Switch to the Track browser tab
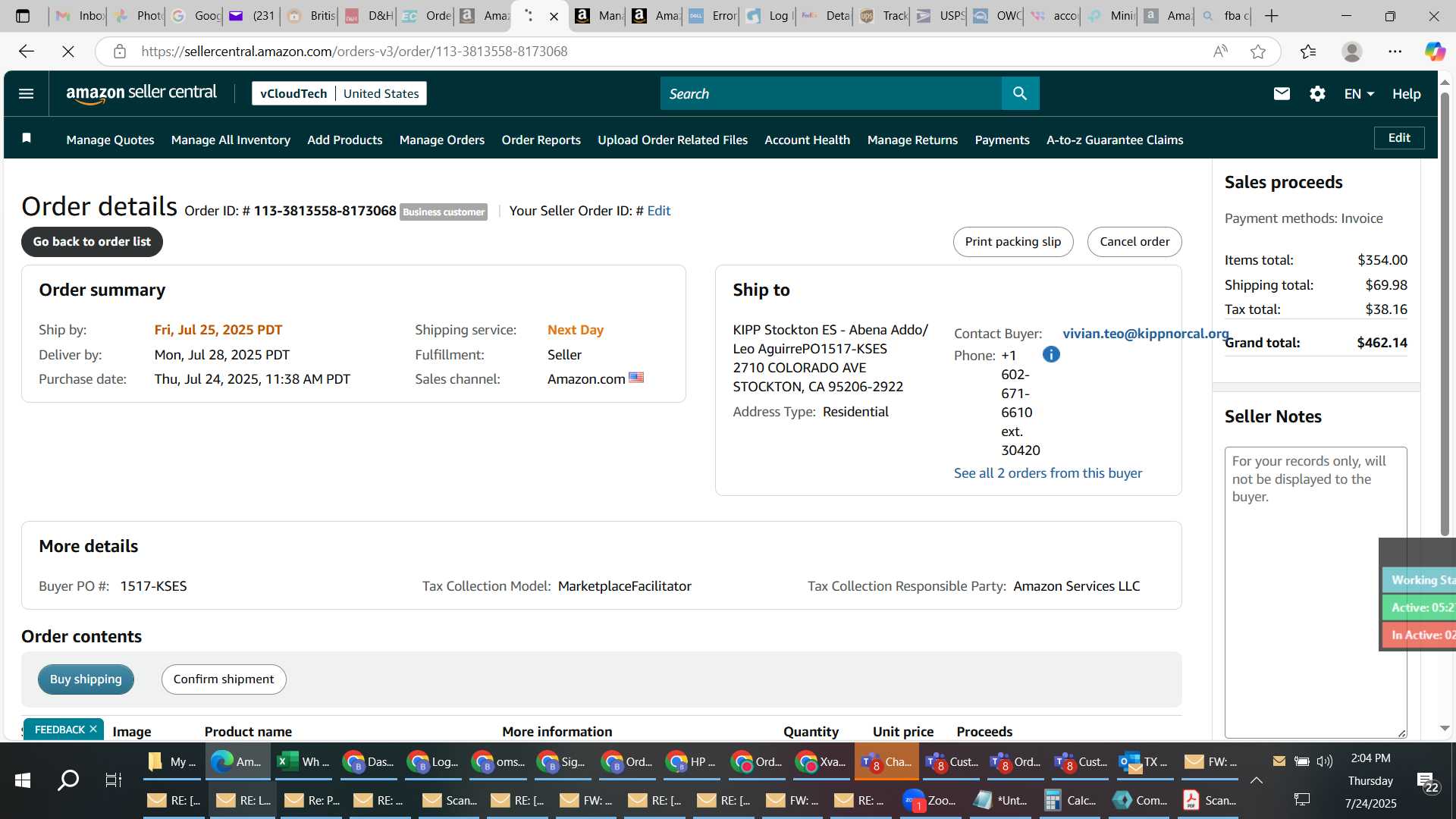Screen dimensions: 1456x819 tap(882, 16)
